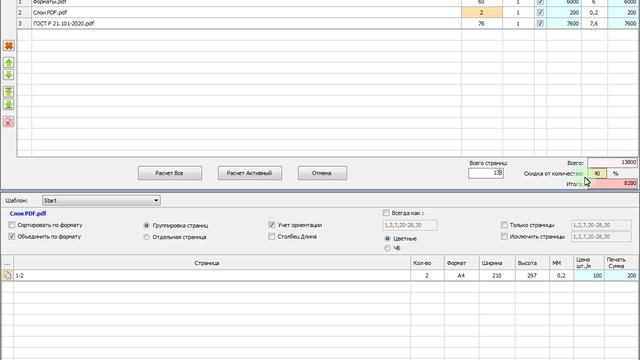Select Цветные radio option
This screenshot has height=360, width=640.
[x=387, y=238]
